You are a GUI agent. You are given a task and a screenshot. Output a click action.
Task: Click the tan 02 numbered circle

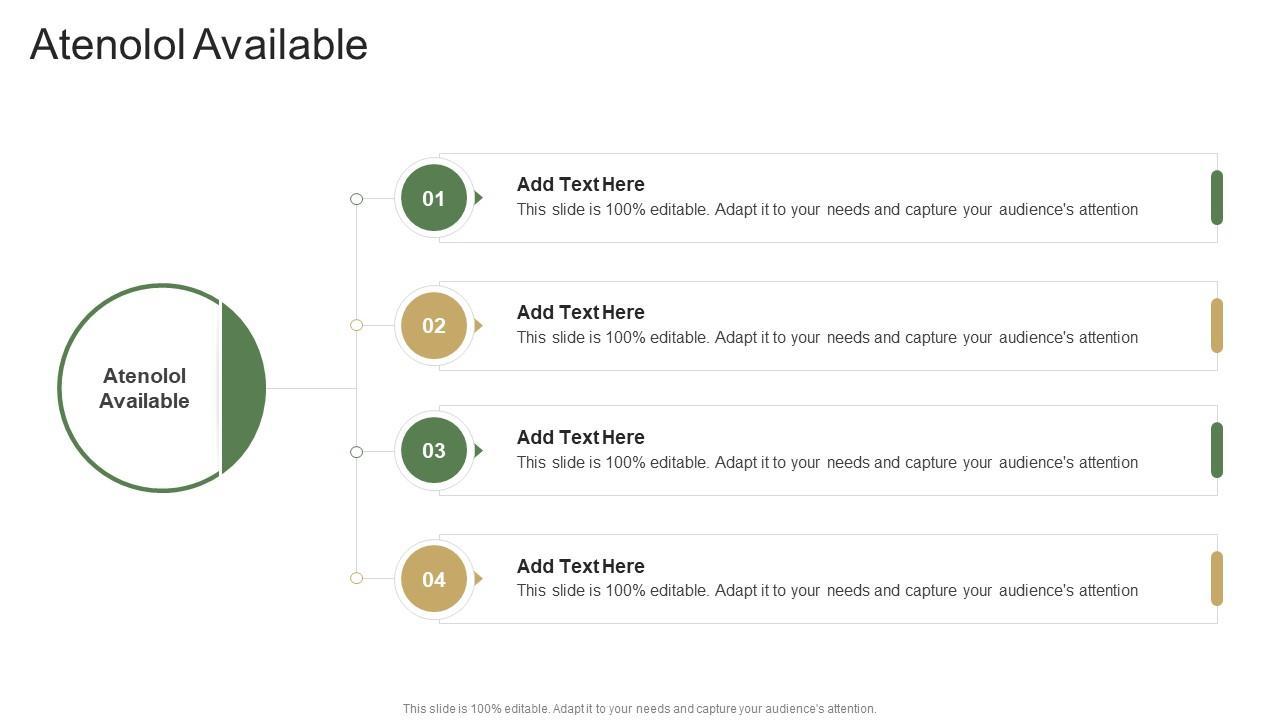[434, 325]
